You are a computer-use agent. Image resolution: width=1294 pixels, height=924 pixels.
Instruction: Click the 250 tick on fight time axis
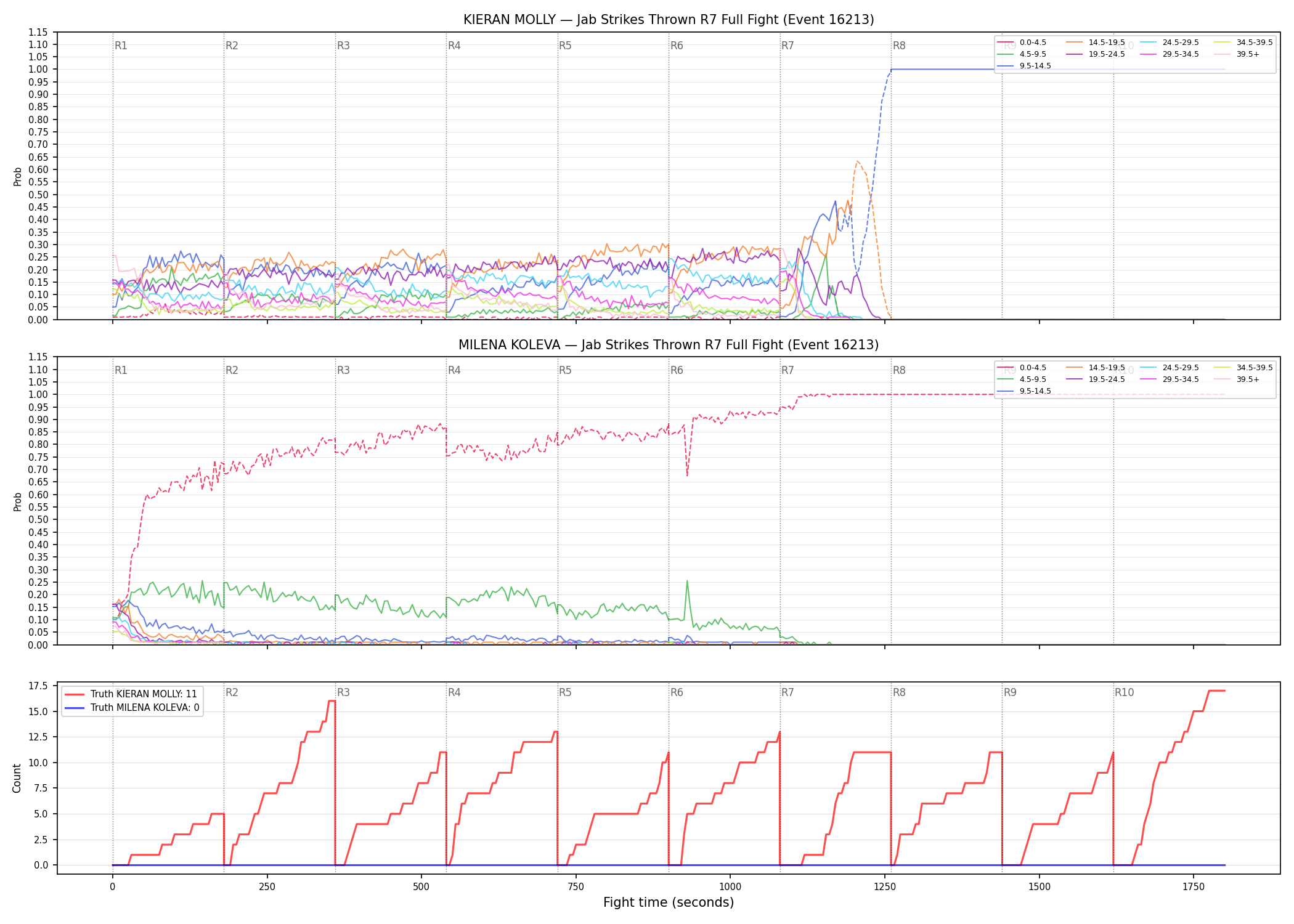click(267, 887)
